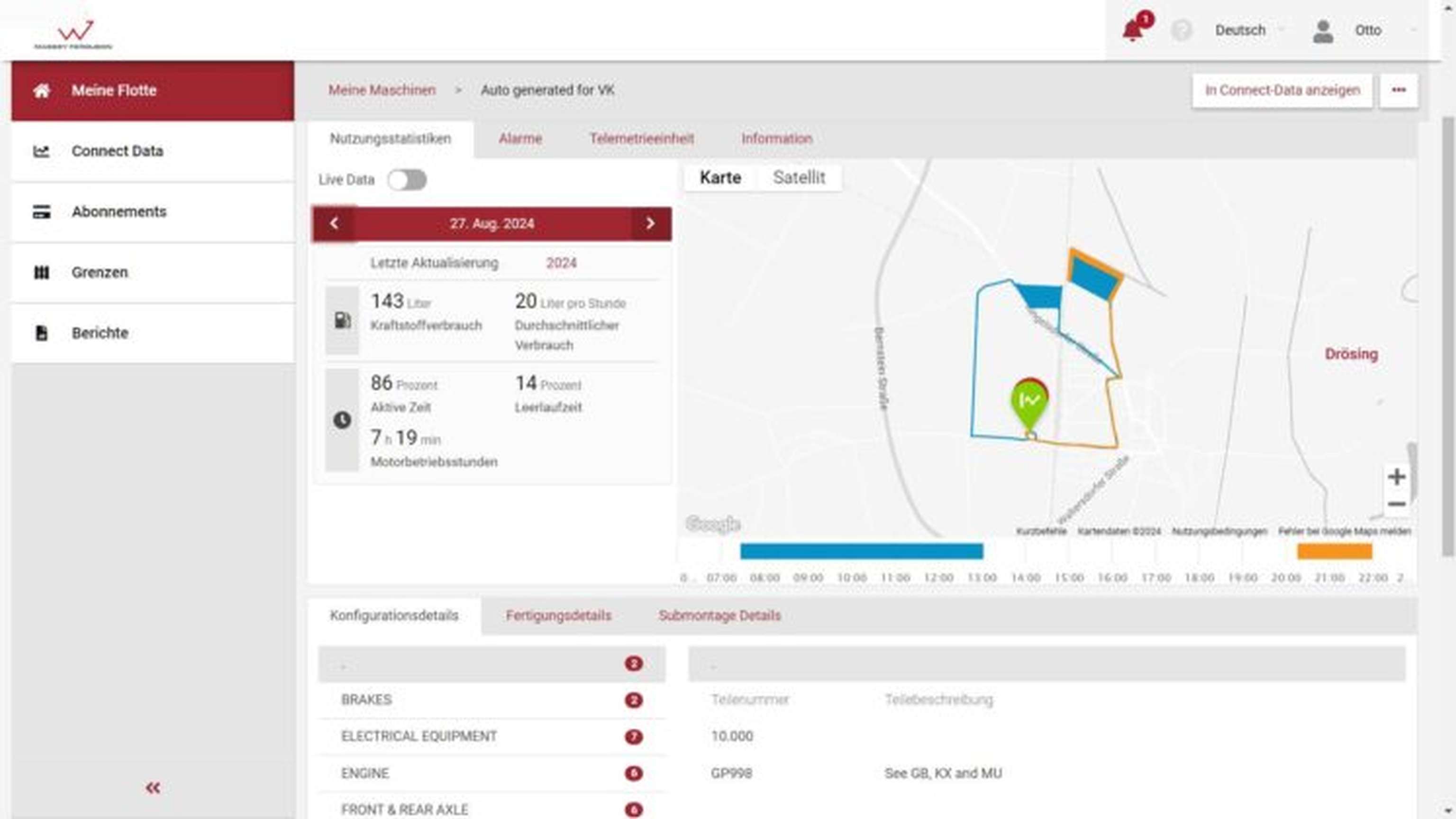Screen dimensions: 1456x819
Task: Click the Connect Data chart icon
Action: click(x=42, y=151)
